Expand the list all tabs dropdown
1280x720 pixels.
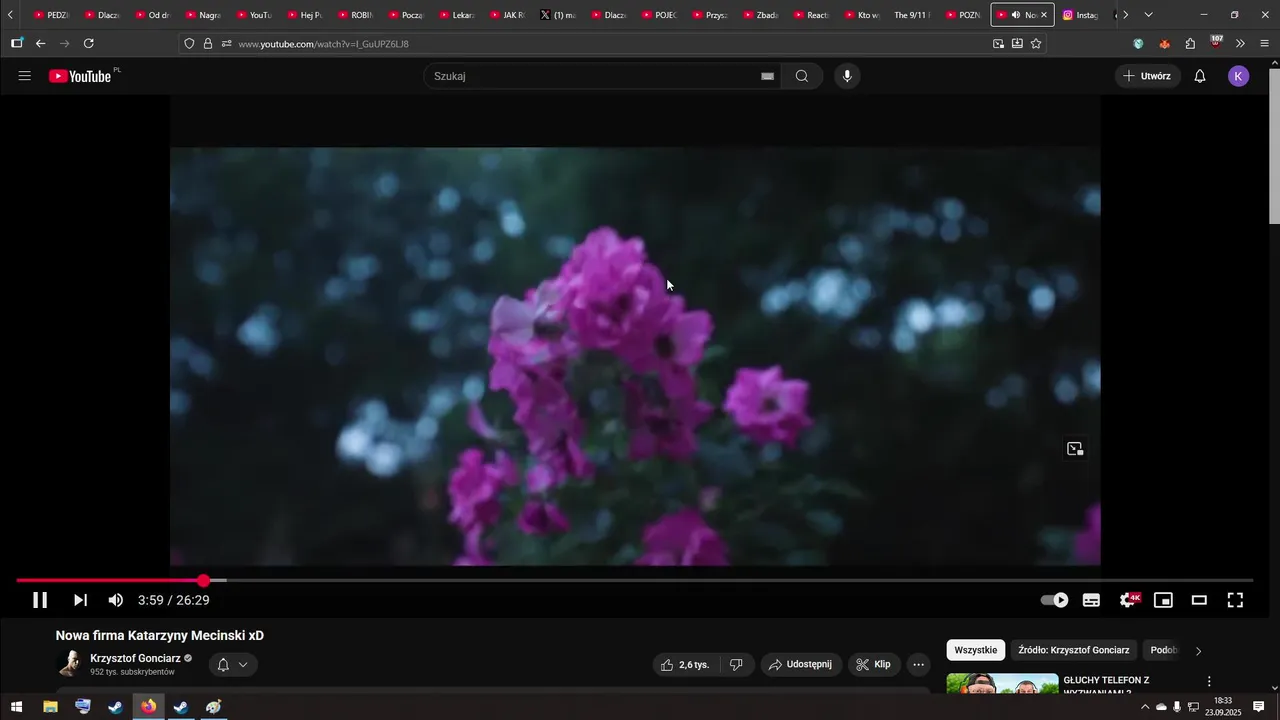click(1148, 15)
